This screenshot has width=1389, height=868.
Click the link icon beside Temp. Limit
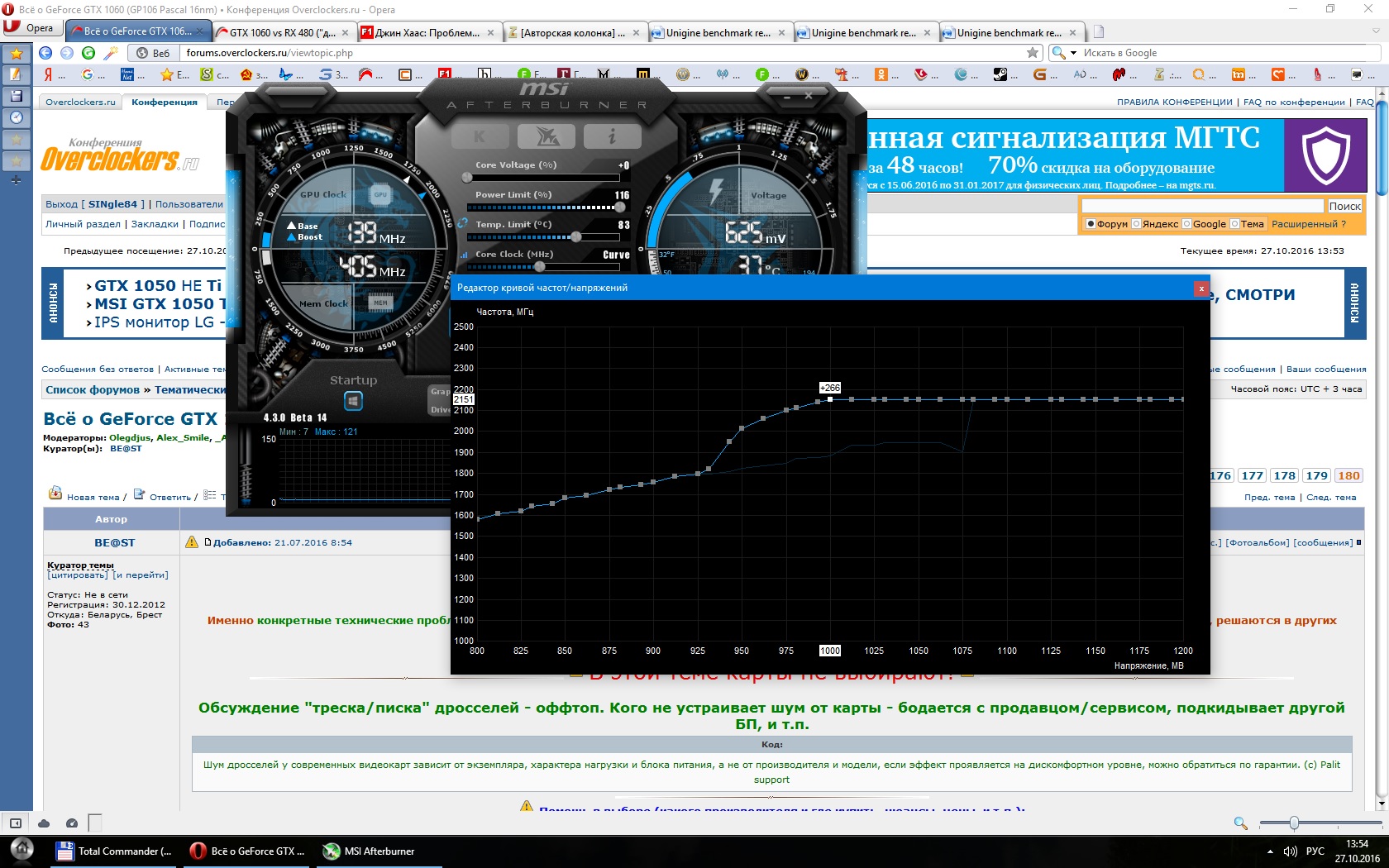coord(463,224)
